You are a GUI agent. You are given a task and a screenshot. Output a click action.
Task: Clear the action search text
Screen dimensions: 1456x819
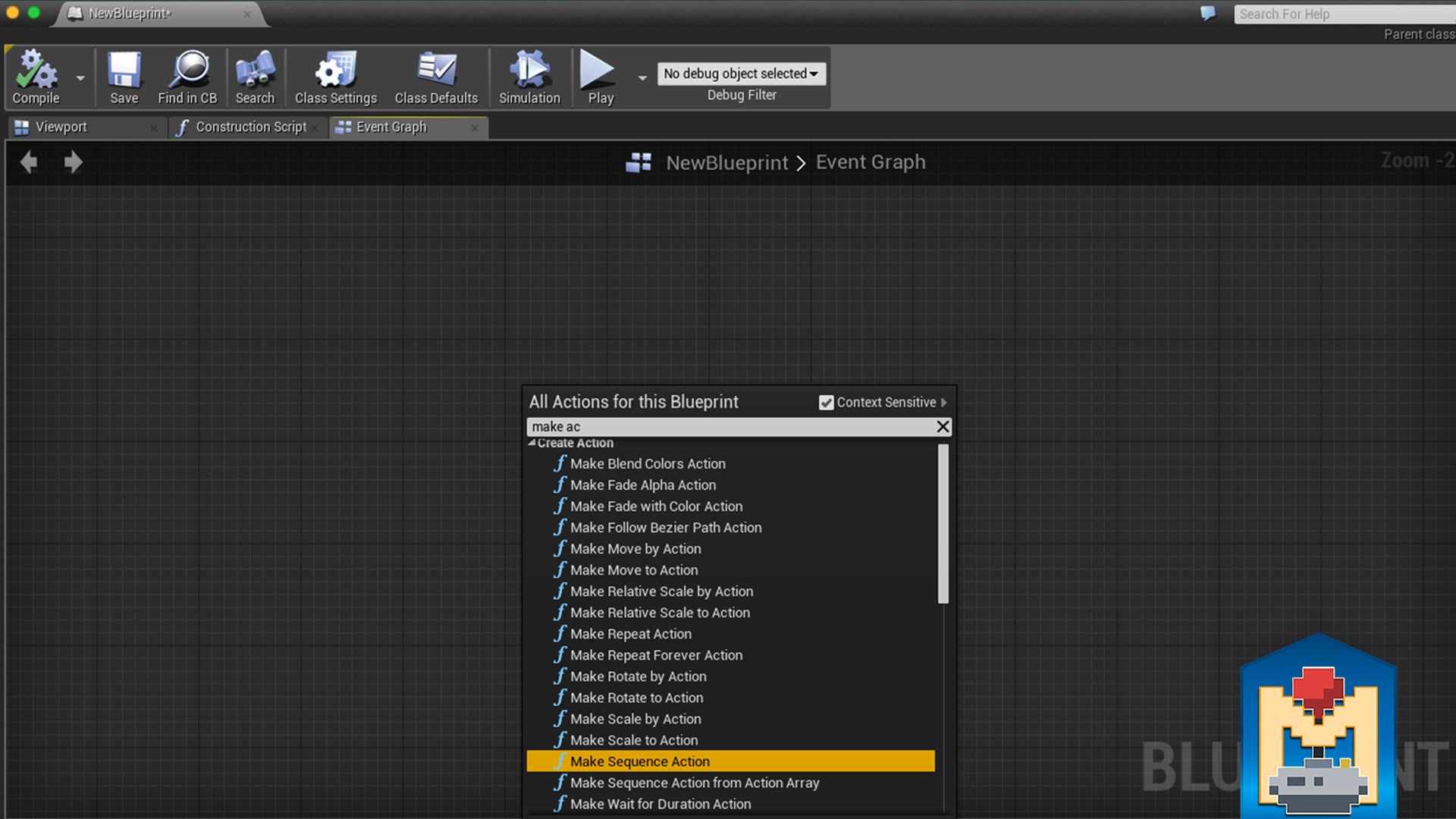point(942,426)
